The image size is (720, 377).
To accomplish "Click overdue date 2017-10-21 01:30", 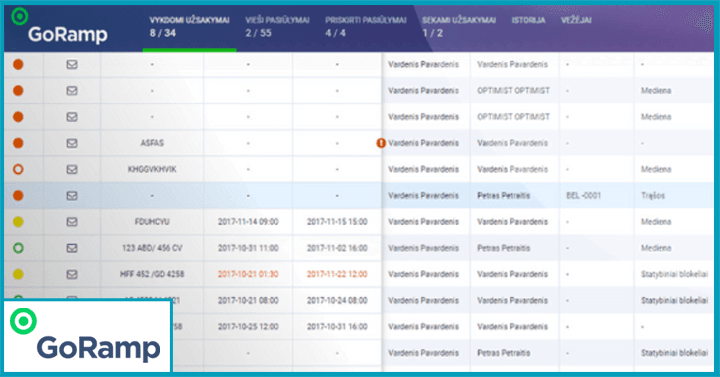I will pyautogui.click(x=248, y=274).
